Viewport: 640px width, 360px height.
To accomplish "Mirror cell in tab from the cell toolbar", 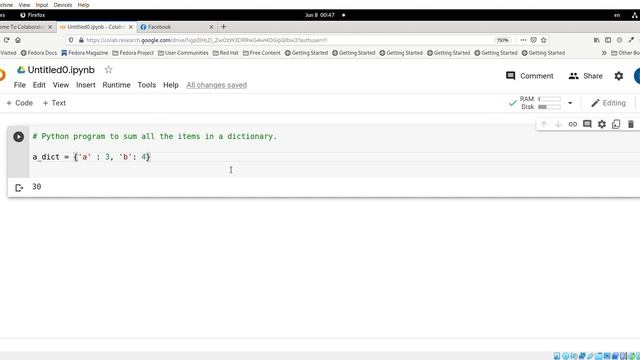I will click(x=616, y=124).
